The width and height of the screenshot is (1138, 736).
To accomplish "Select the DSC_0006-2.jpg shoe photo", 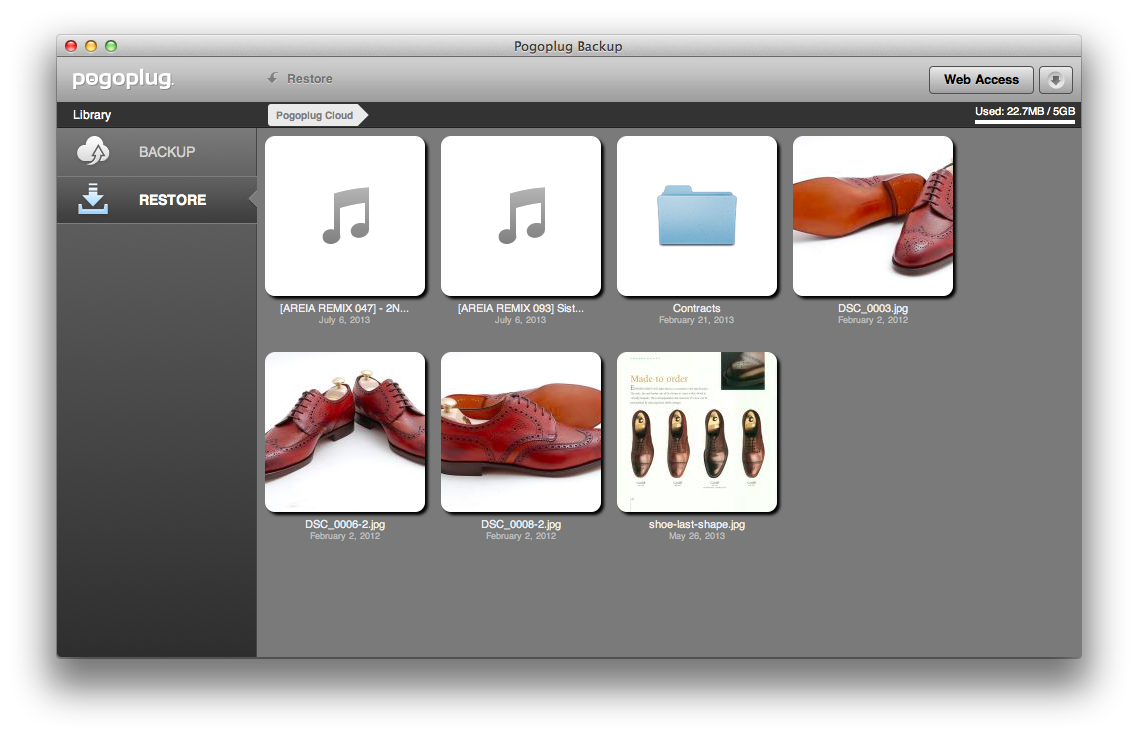I will (x=345, y=432).
